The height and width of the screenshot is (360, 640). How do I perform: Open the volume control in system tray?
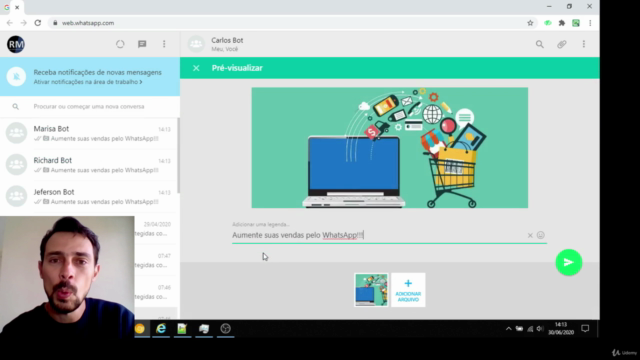(x=540, y=329)
